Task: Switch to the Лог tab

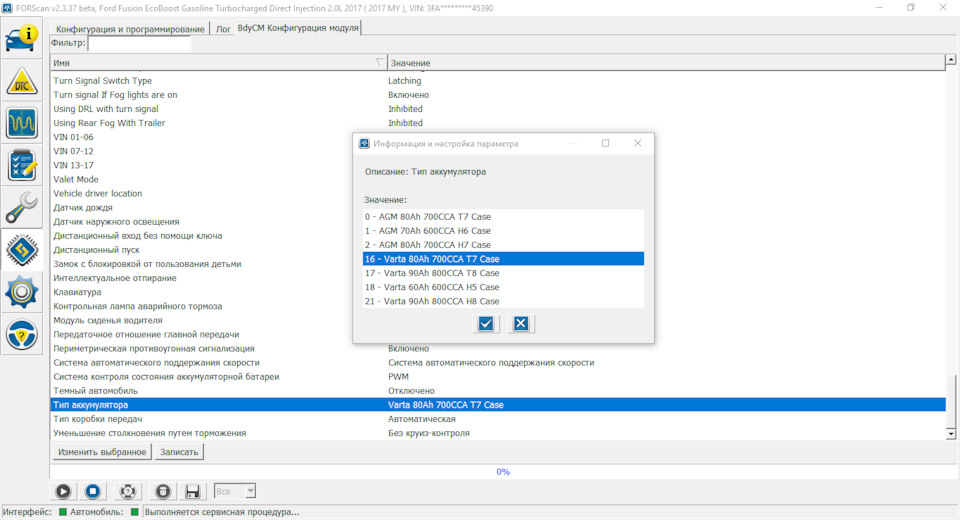Action: tap(223, 29)
